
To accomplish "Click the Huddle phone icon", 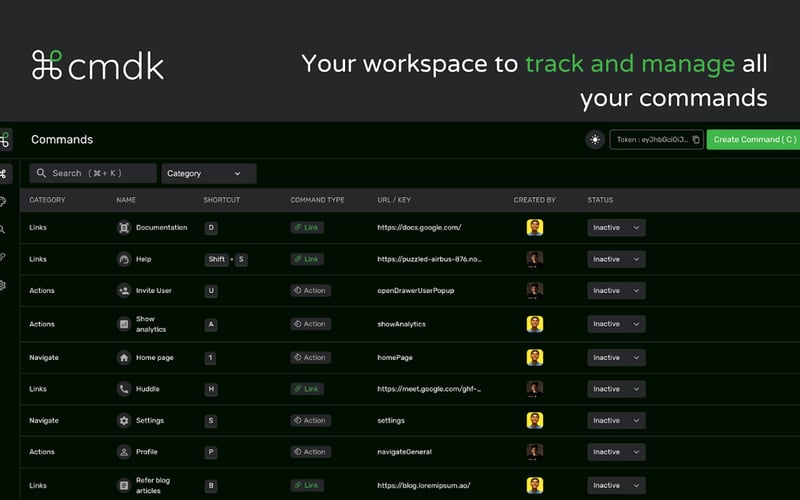I will tap(123, 389).
